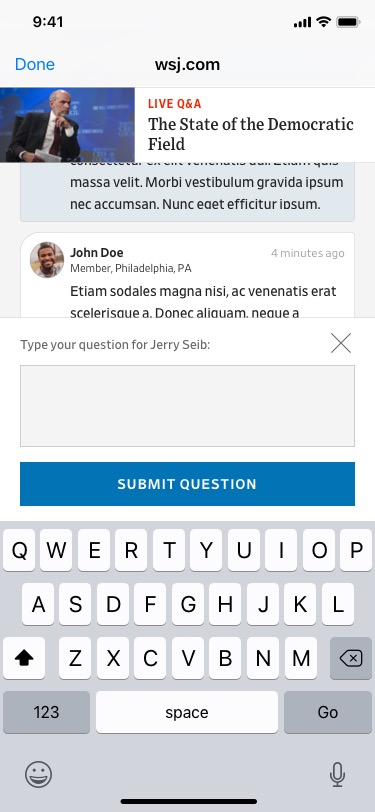Image resolution: width=375 pixels, height=812 pixels.
Task: Click the Done link in header
Action: click(35, 64)
